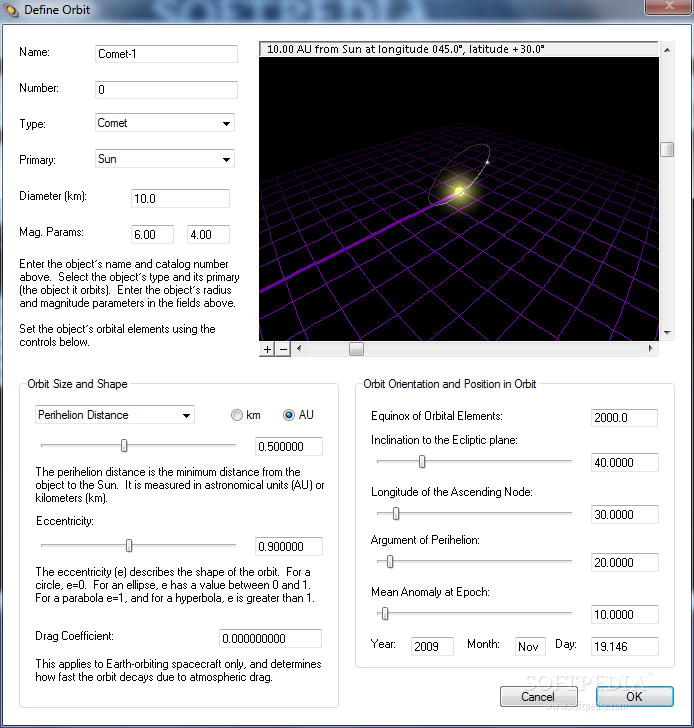Click the perihelion distance value field 0.500000
The width and height of the screenshot is (694, 728).
[289, 447]
